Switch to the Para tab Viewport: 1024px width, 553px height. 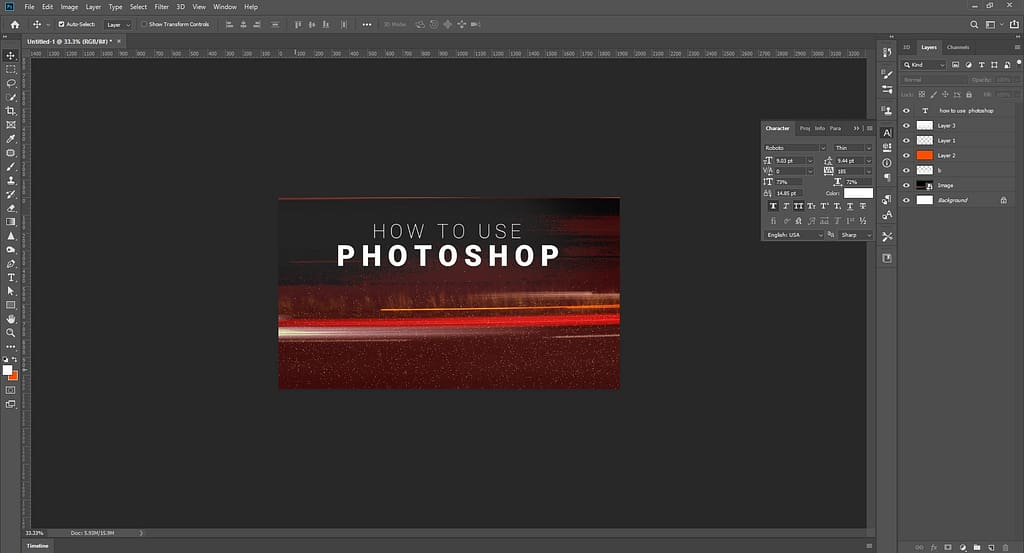point(835,128)
